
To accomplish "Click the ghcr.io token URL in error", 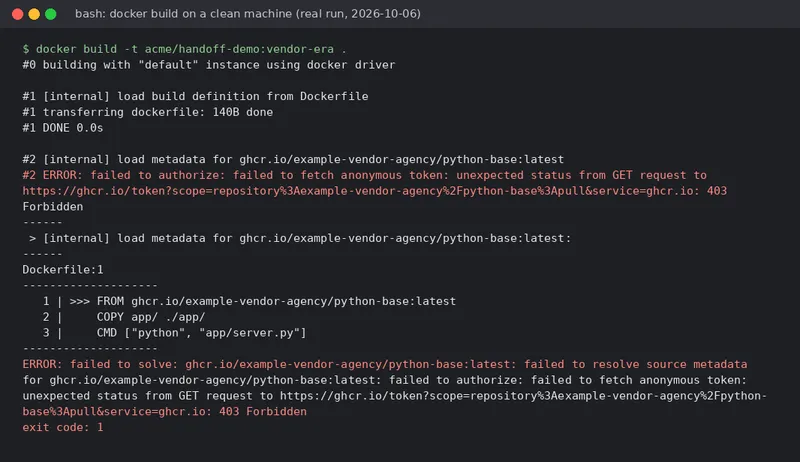I will [x=361, y=191].
